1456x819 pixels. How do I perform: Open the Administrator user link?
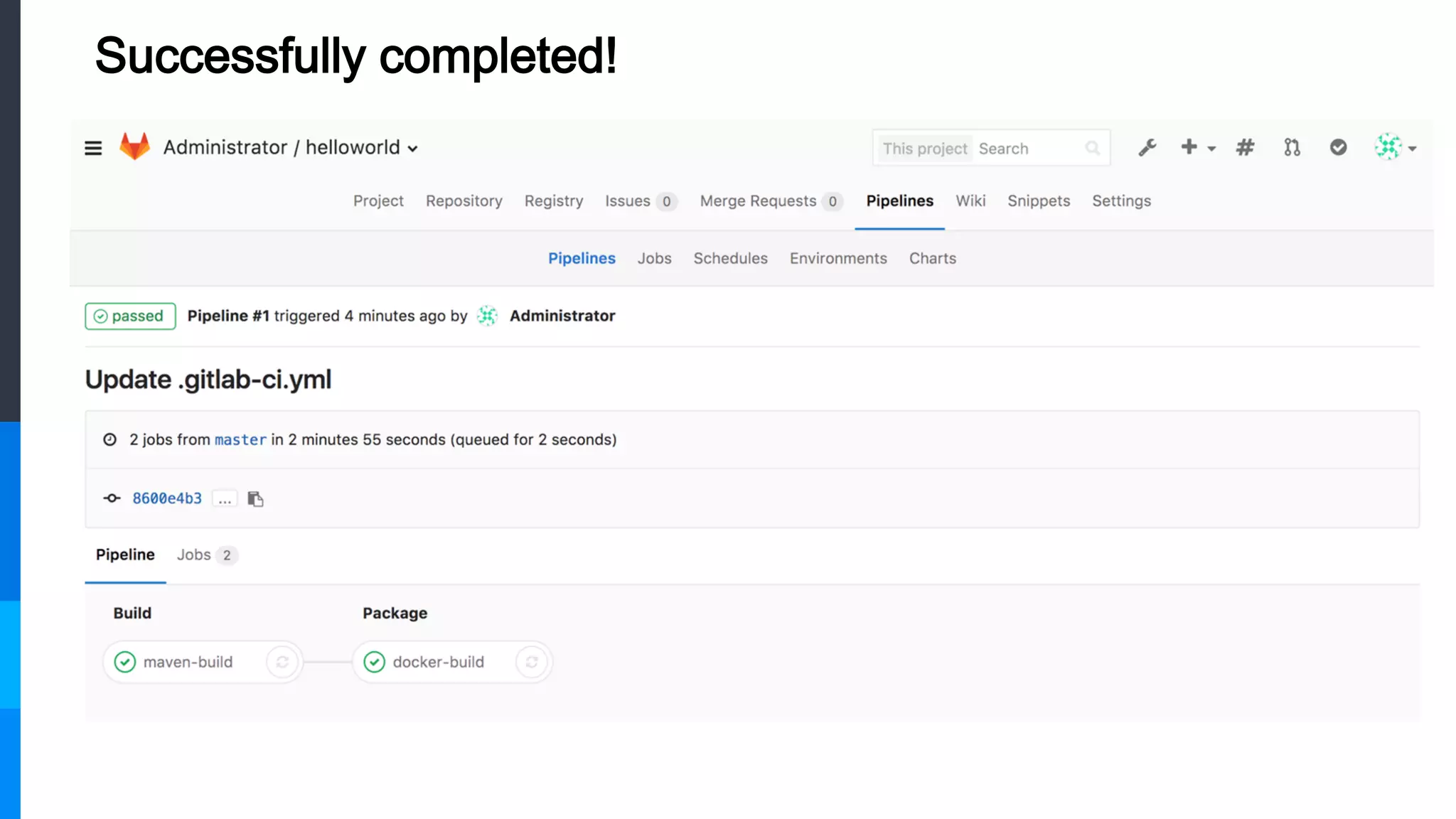pyautogui.click(x=562, y=316)
